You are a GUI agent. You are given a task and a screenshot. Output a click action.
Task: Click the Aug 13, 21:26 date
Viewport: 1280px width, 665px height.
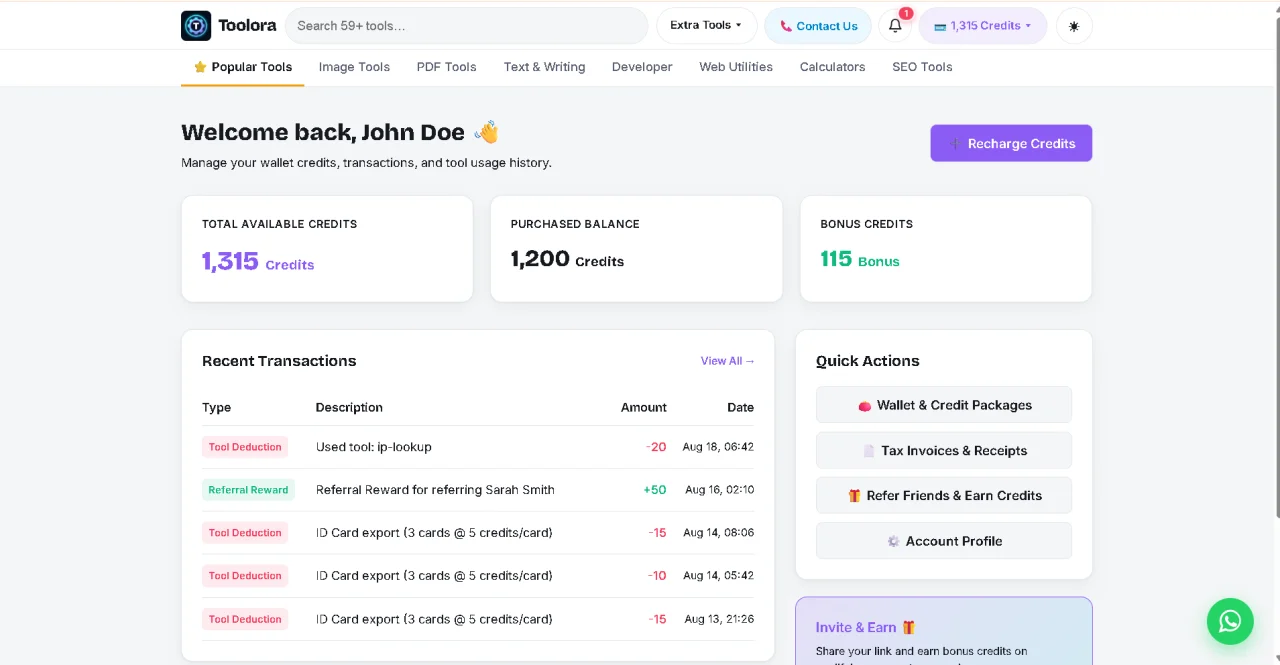tap(719, 619)
